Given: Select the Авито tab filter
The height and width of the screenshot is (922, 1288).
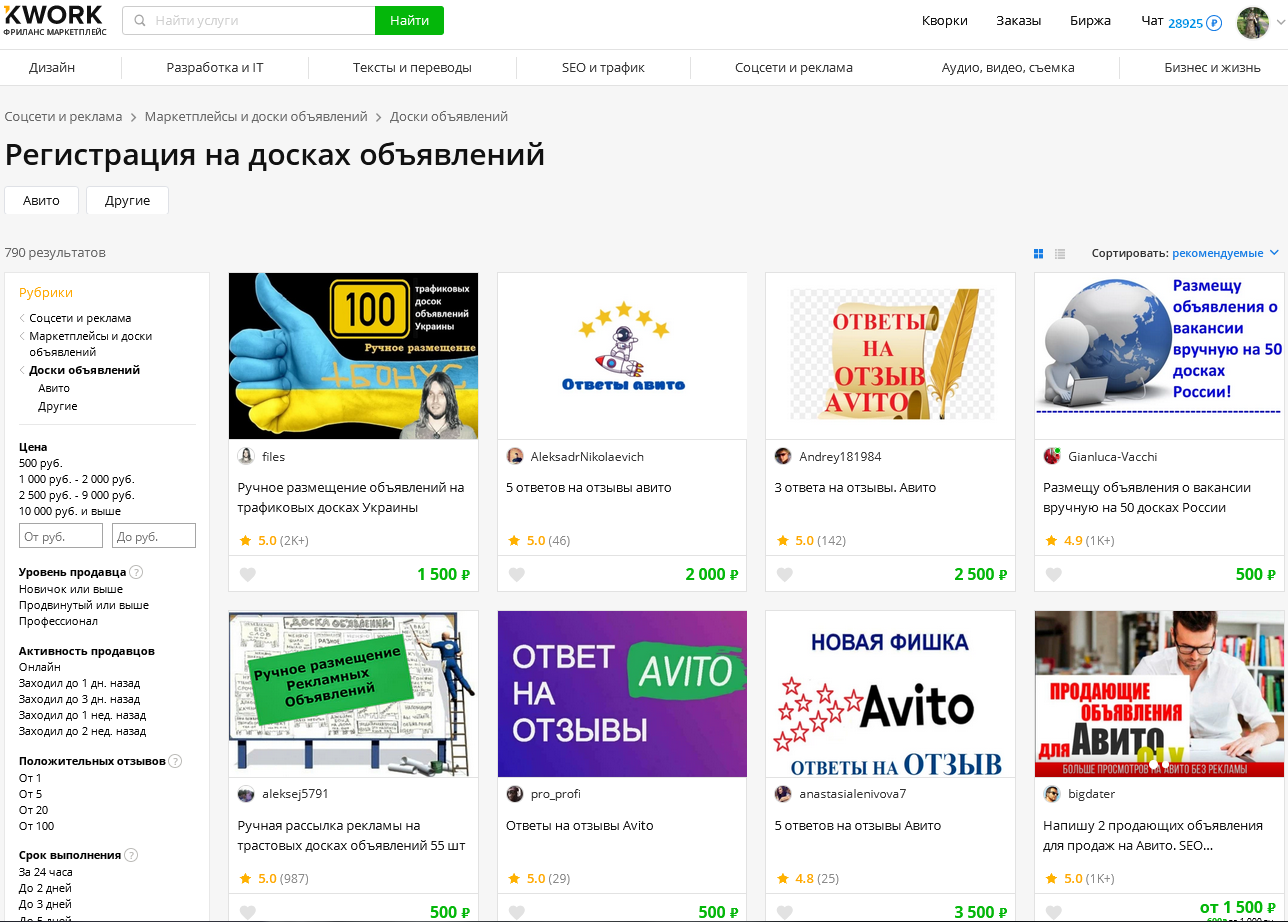Looking at the screenshot, I should (x=41, y=200).
